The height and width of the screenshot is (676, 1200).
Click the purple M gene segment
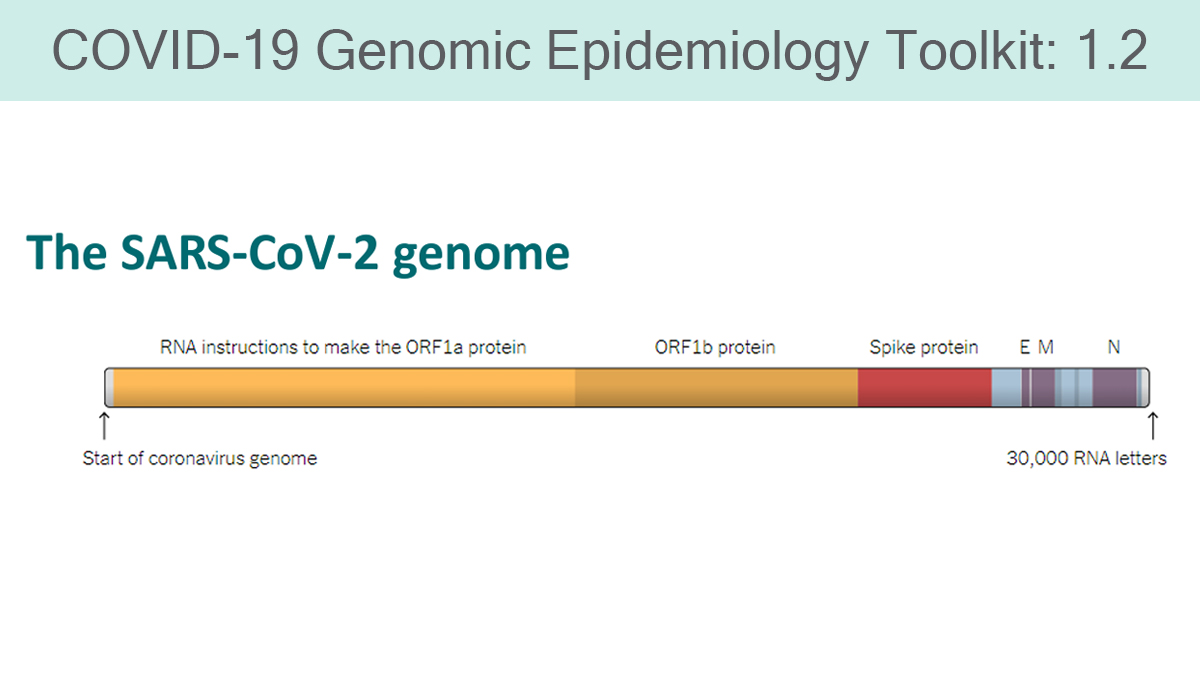point(1043,387)
